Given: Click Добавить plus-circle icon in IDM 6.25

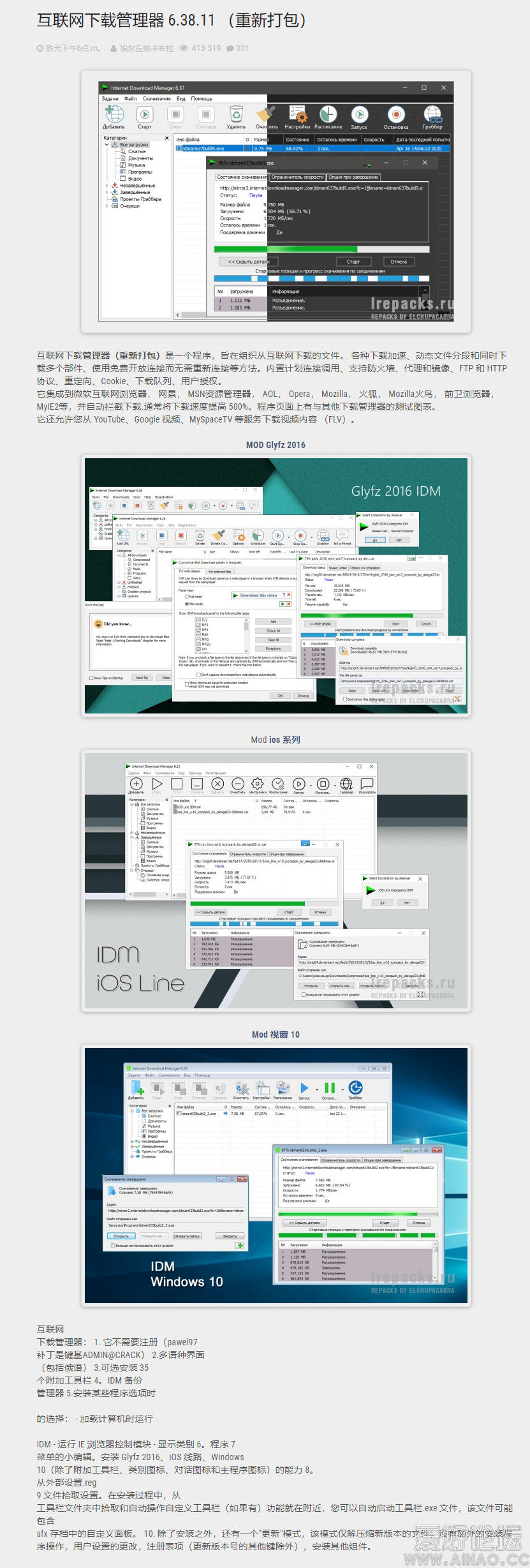Looking at the screenshot, I should pyautogui.click(x=136, y=784).
